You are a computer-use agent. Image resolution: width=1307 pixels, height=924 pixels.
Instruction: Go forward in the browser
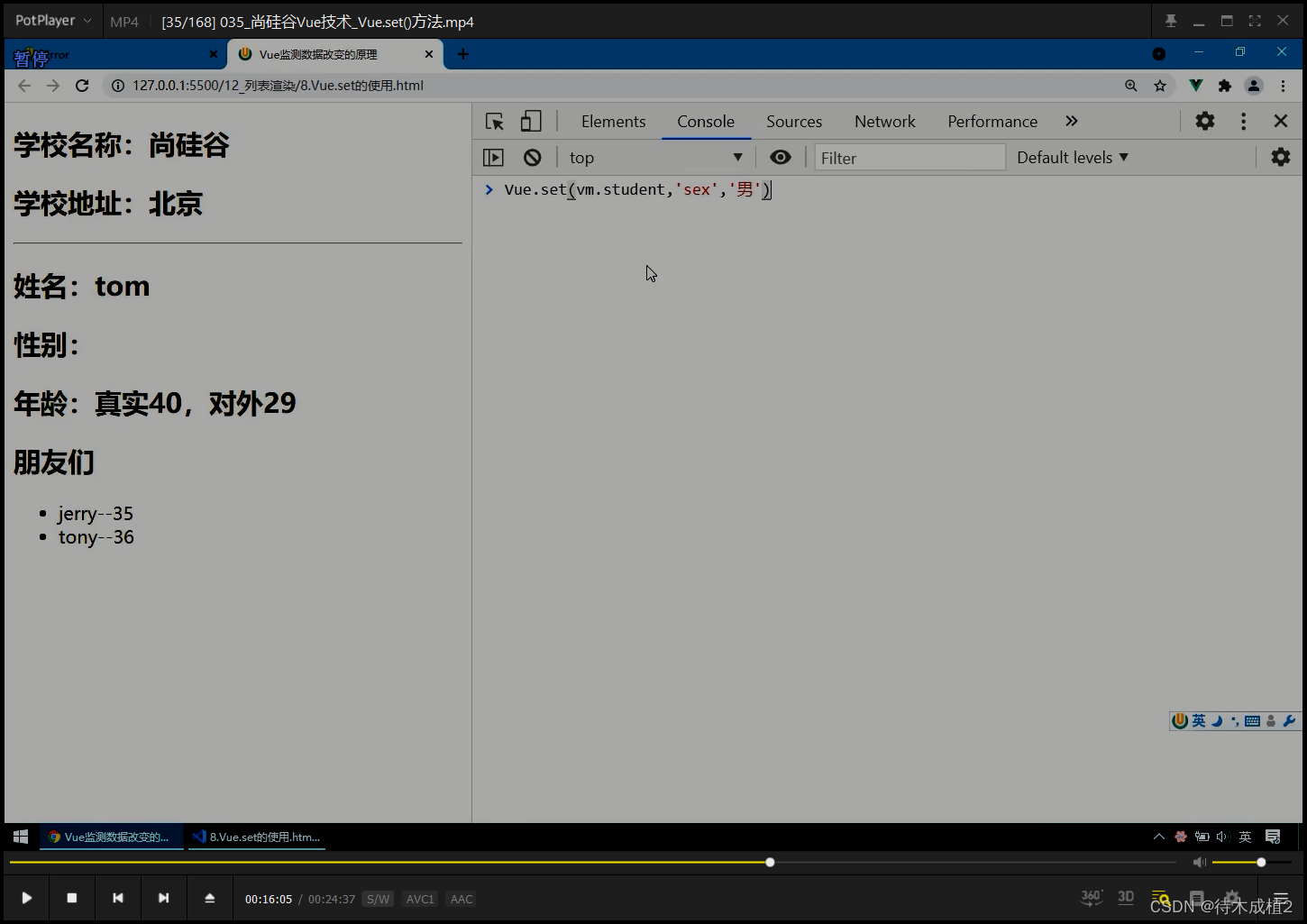point(53,86)
